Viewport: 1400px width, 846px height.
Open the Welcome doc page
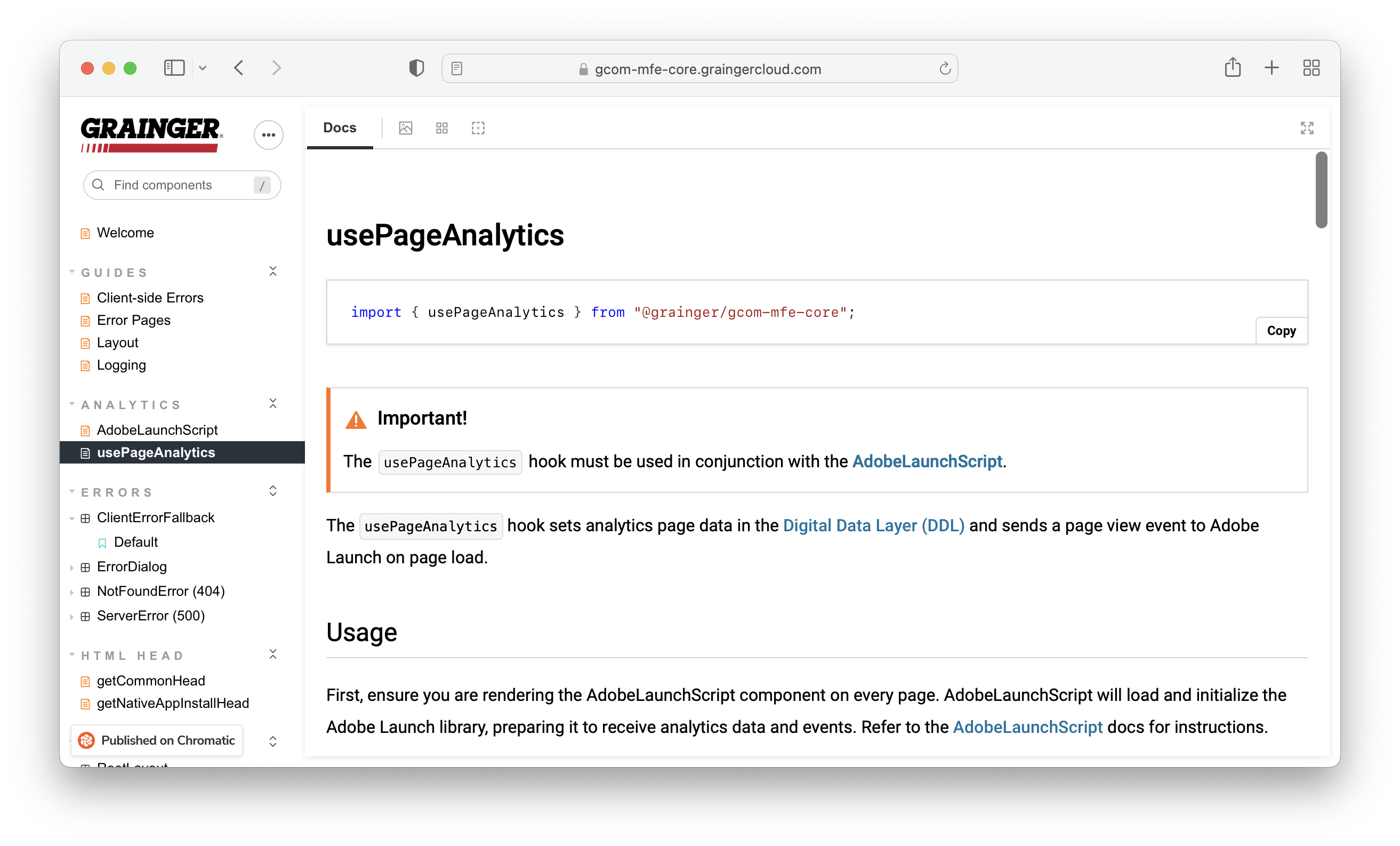(126, 233)
